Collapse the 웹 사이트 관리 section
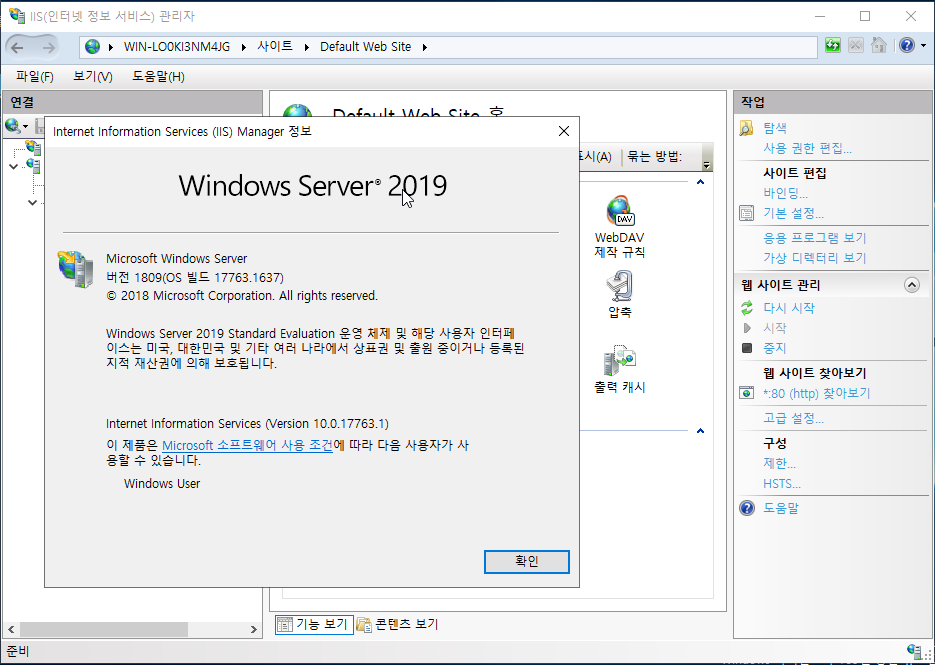This screenshot has width=935, height=665. pos(912,285)
